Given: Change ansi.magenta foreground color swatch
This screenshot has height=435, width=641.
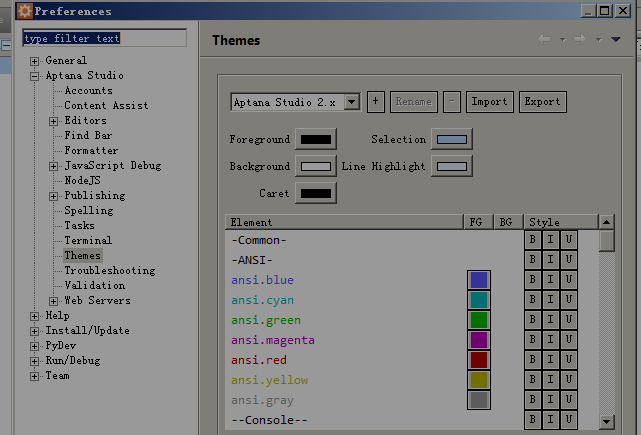Looking at the screenshot, I should coord(479,340).
